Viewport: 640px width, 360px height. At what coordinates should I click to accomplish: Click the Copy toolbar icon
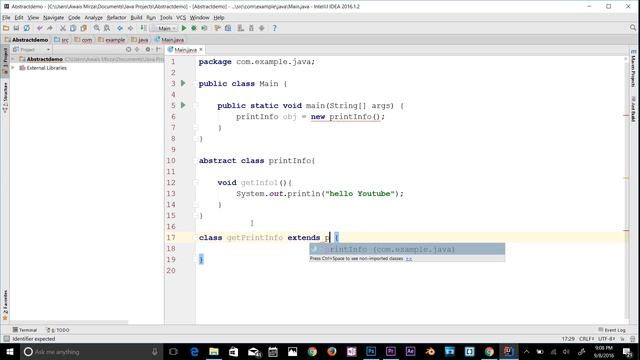coord(73,28)
